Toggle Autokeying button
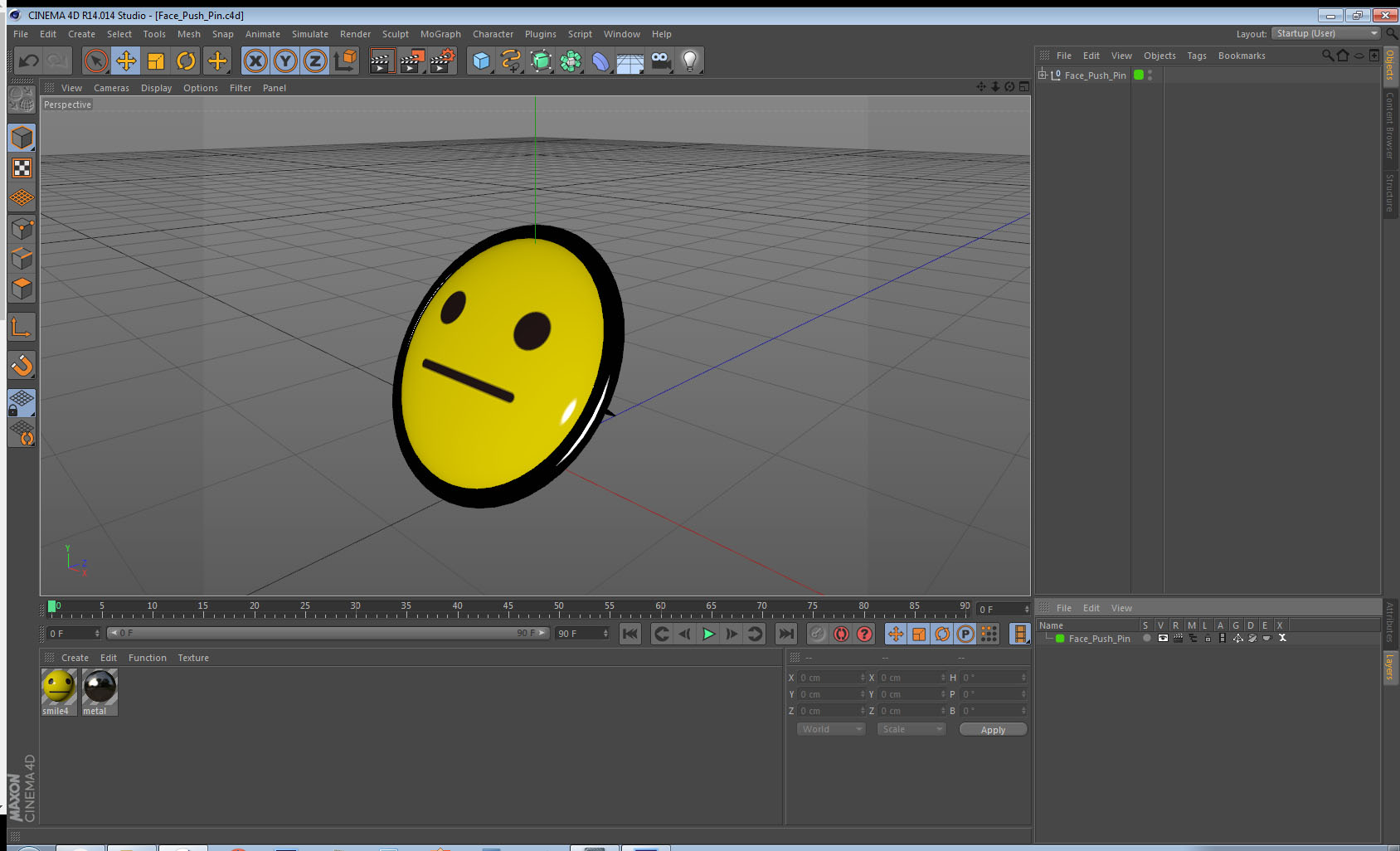This screenshot has height=851, width=1400. coord(841,634)
